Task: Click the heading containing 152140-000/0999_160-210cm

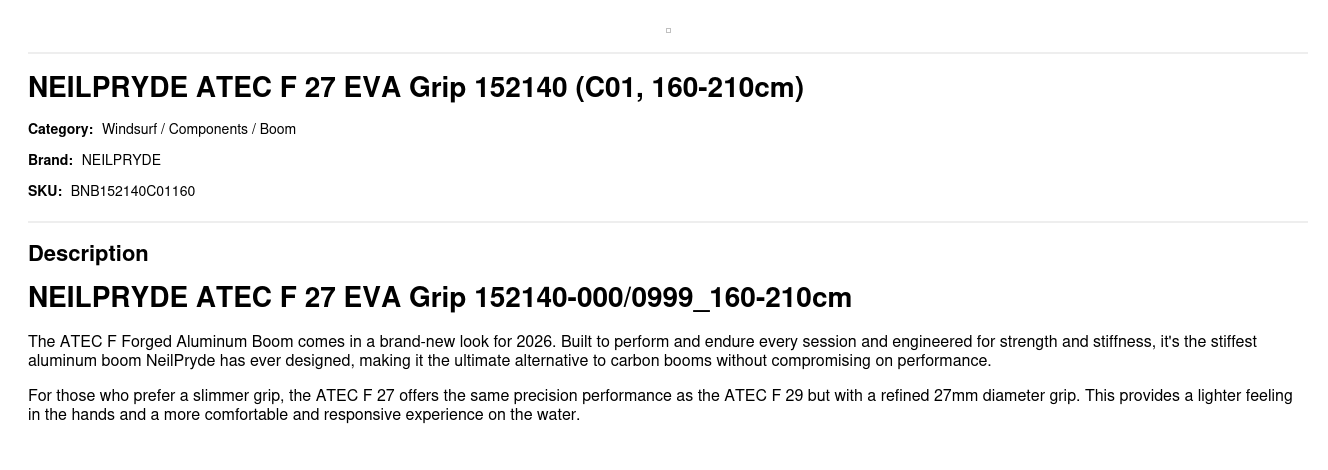Action: click(x=439, y=298)
